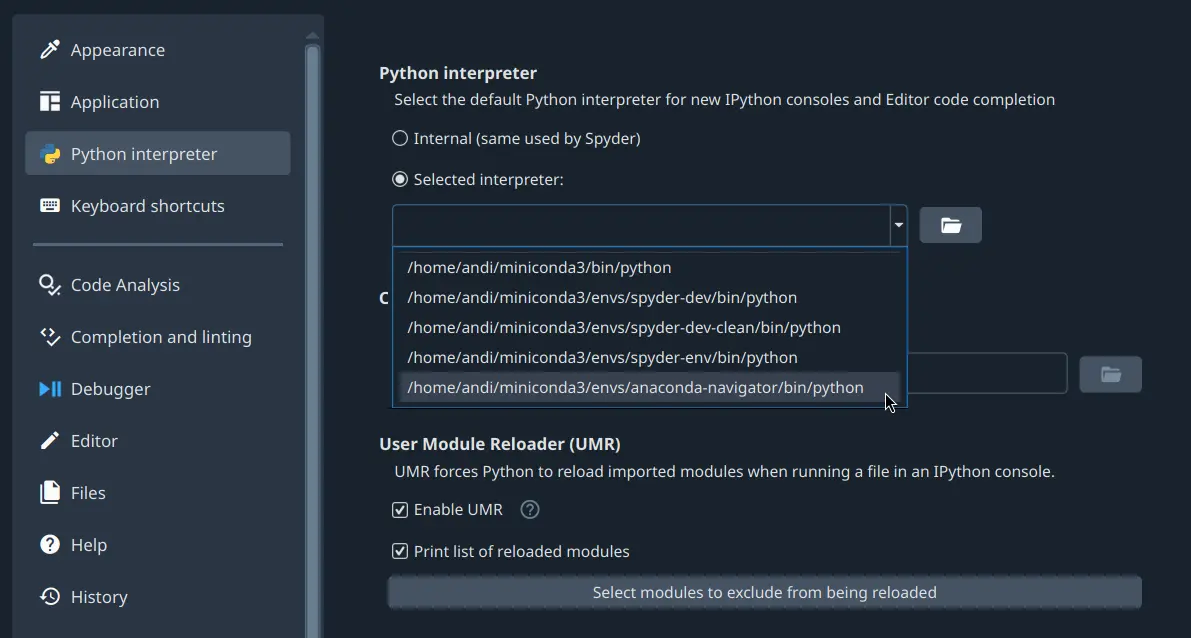Click the help icon beside Enable UMR
Image resolution: width=1191 pixels, height=638 pixels.
(529, 510)
